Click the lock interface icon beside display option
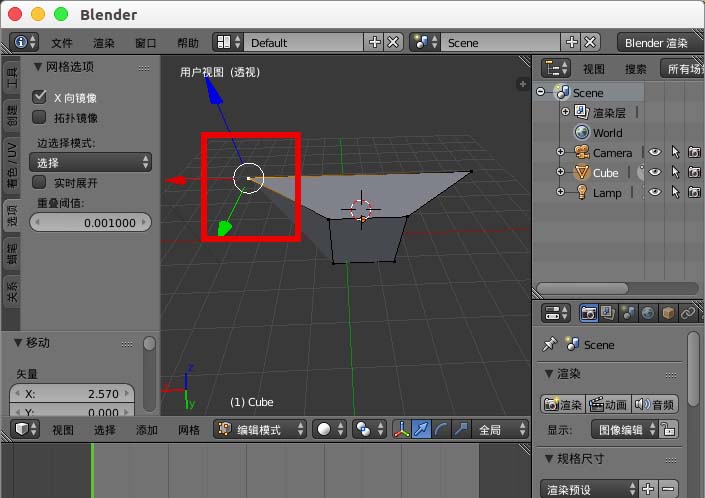This screenshot has height=498, width=705. tap(669, 430)
